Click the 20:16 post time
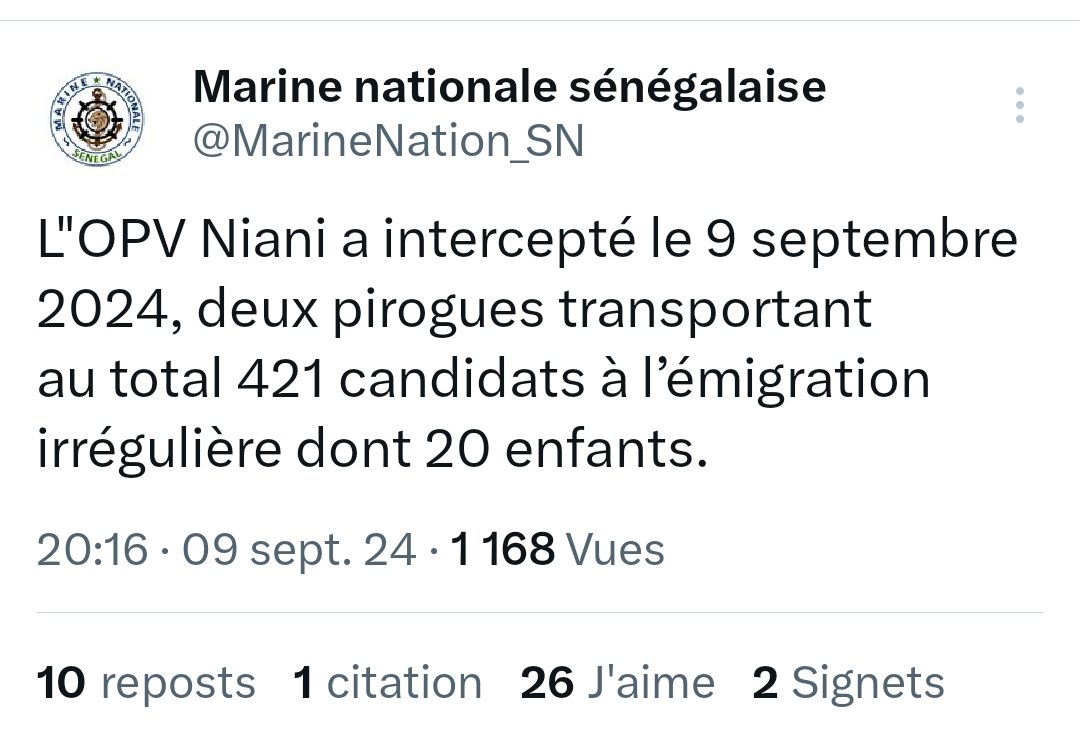 click(93, 549)
